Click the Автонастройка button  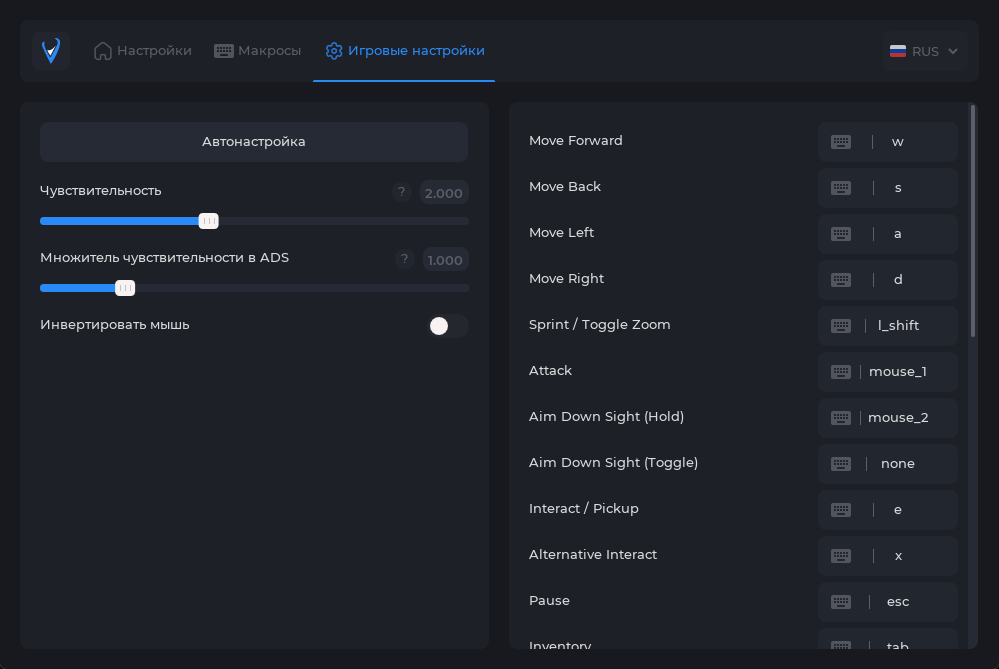click(254, 141)
